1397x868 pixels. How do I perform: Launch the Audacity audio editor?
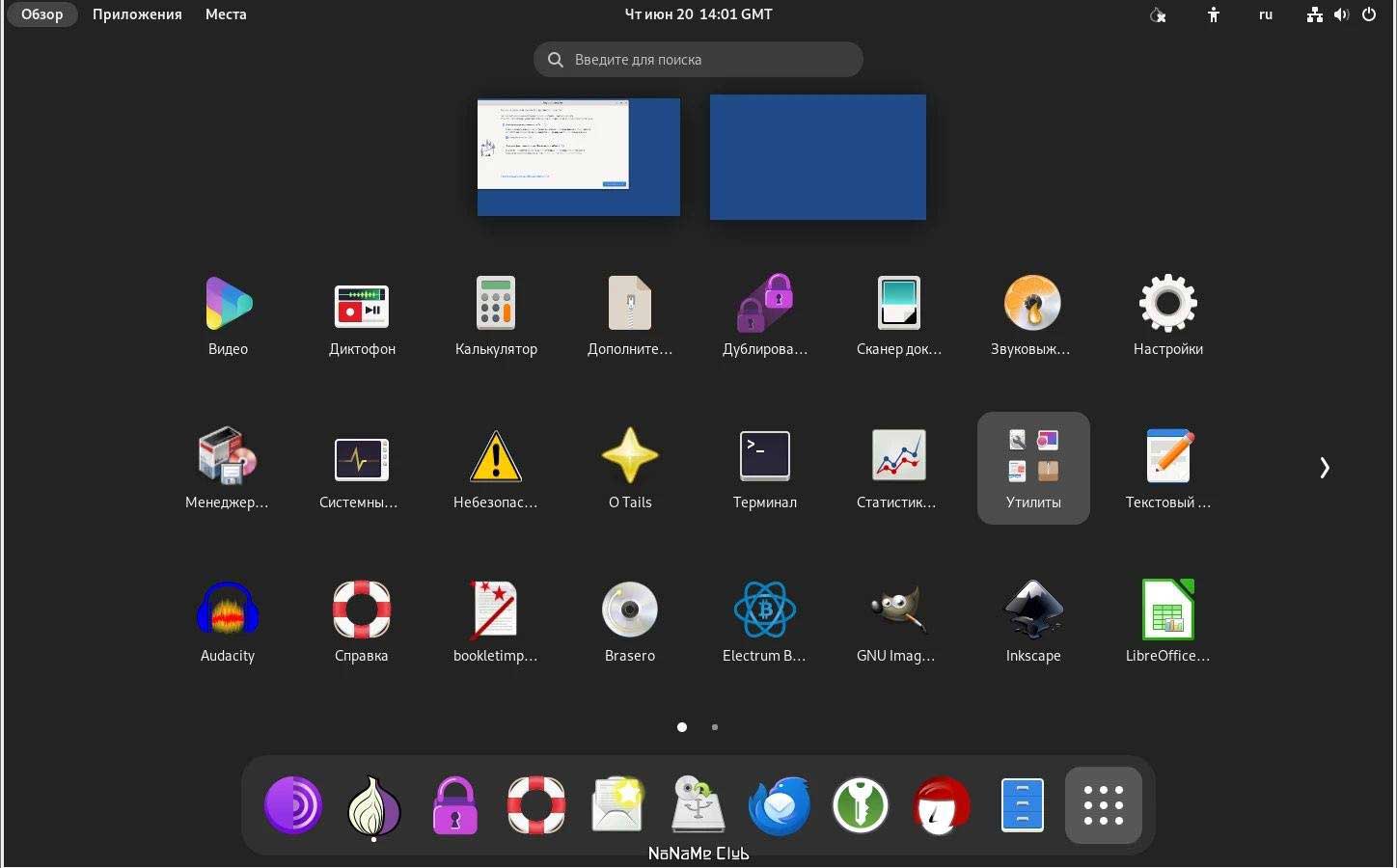tap(228, 622)
